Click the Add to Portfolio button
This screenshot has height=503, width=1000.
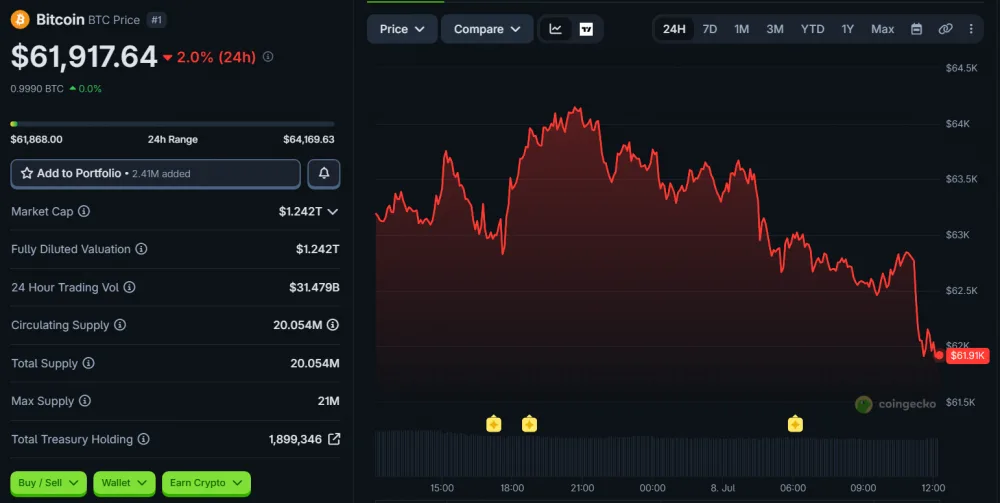[156, 173]
